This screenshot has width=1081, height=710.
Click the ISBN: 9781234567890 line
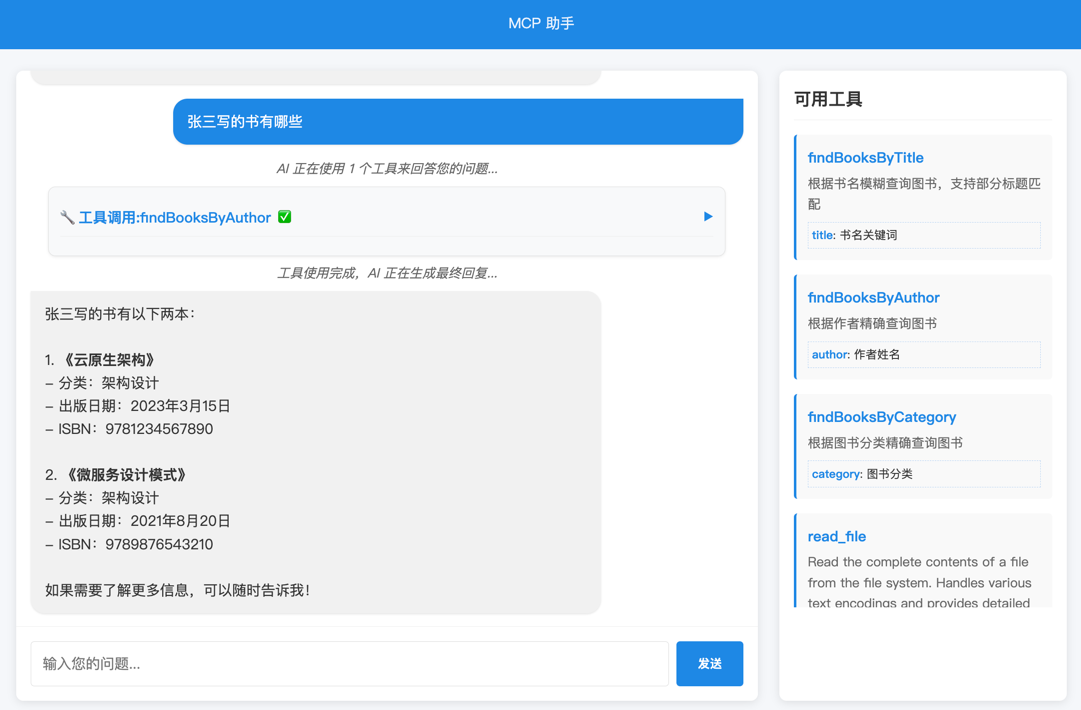click(x=129, y=429)
